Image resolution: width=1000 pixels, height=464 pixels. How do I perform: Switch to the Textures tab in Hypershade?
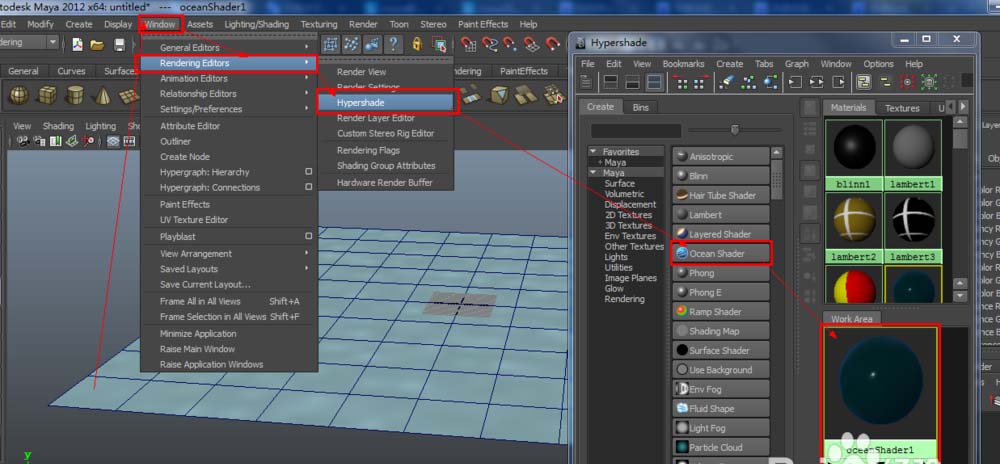point(901,108)
